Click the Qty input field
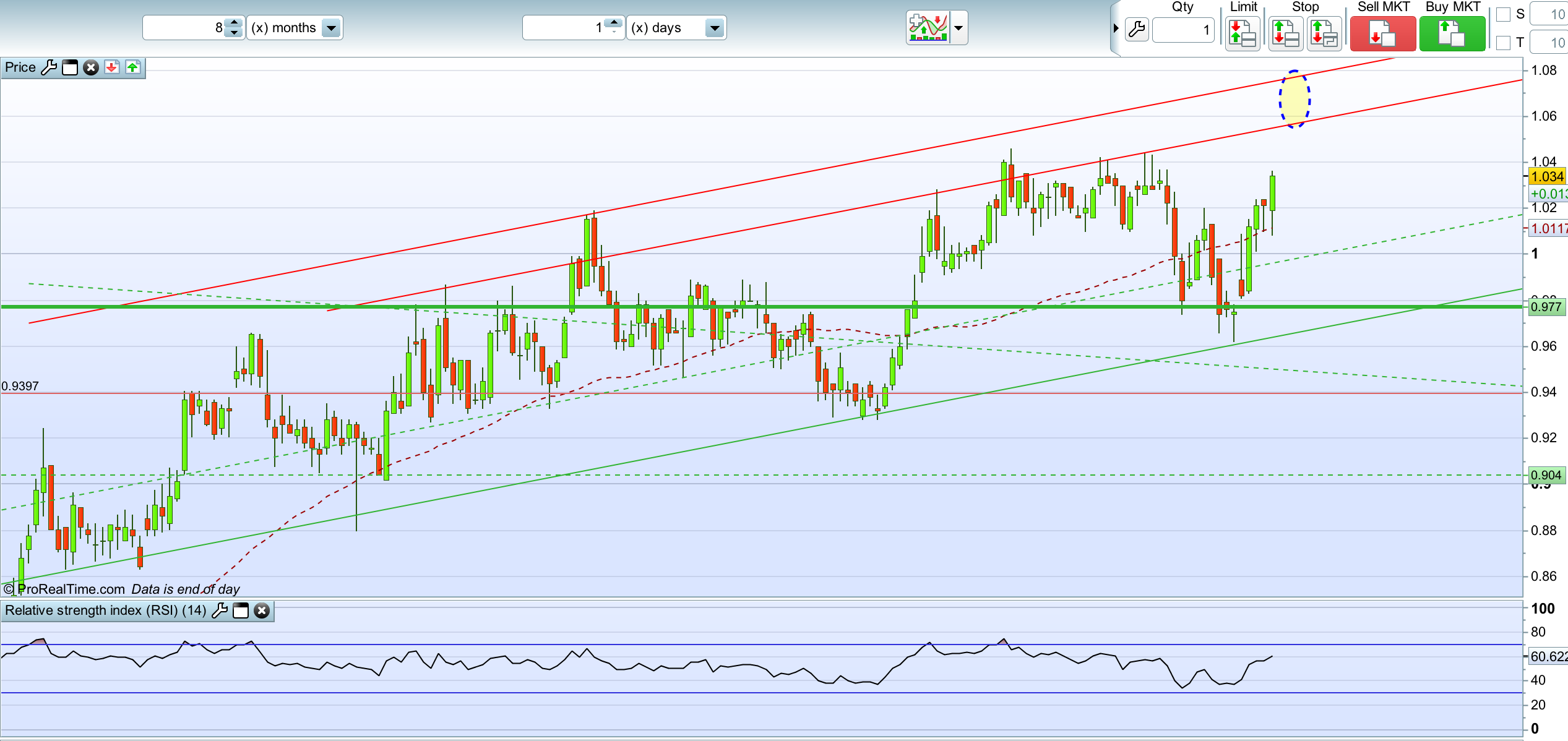Screen dimensions: 1568x741 tap(1183, 30)
